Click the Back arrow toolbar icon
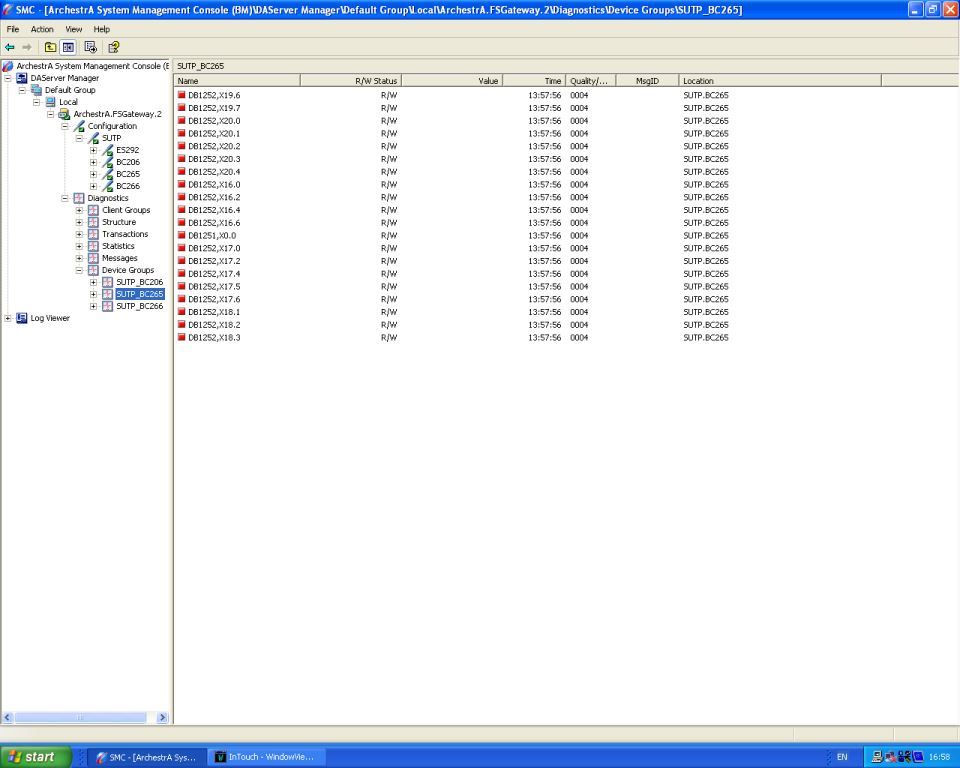Screen dimensions: 960x768 pos(10,47)
